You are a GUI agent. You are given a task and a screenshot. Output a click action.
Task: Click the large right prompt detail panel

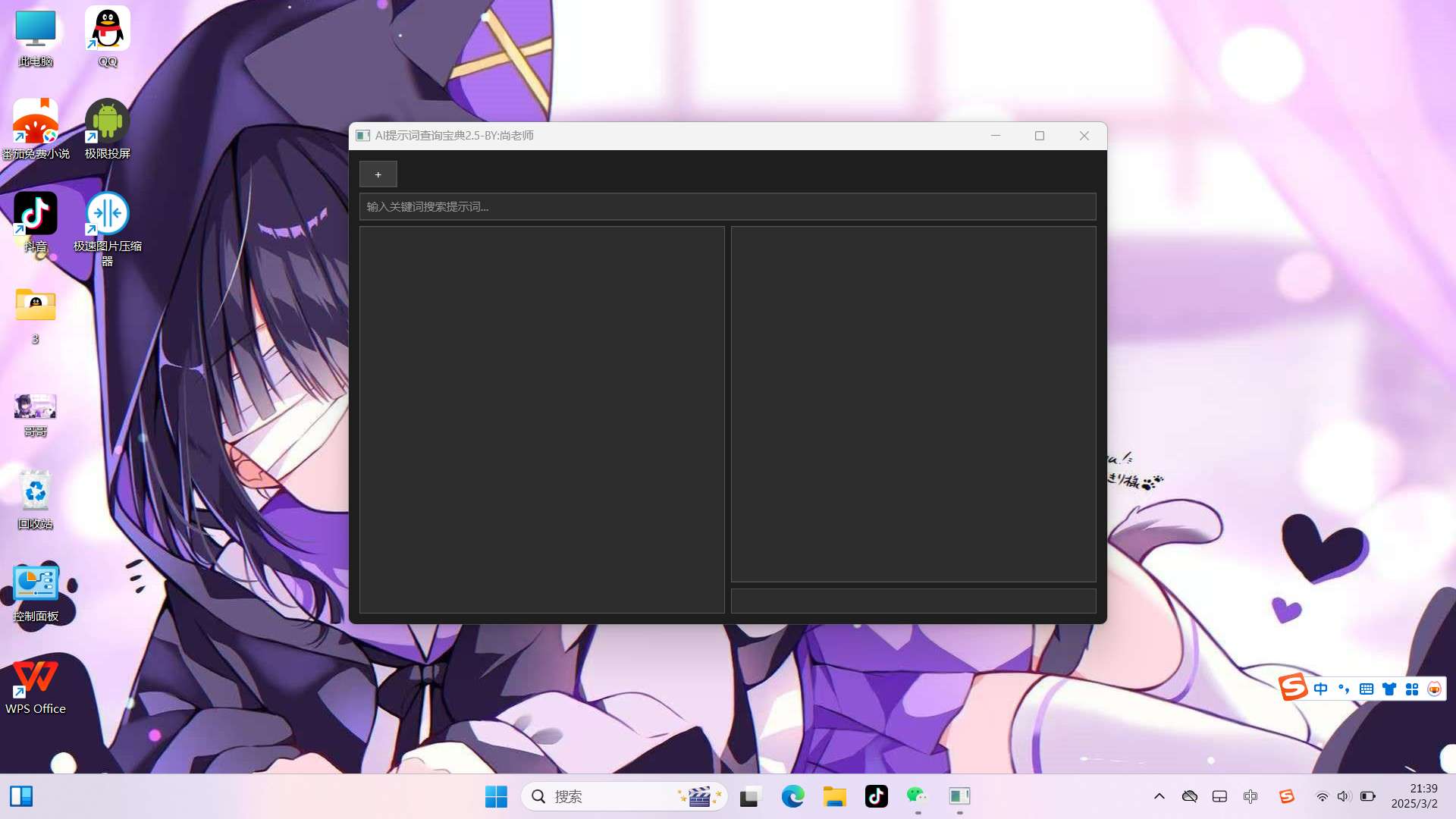(913, 403)
